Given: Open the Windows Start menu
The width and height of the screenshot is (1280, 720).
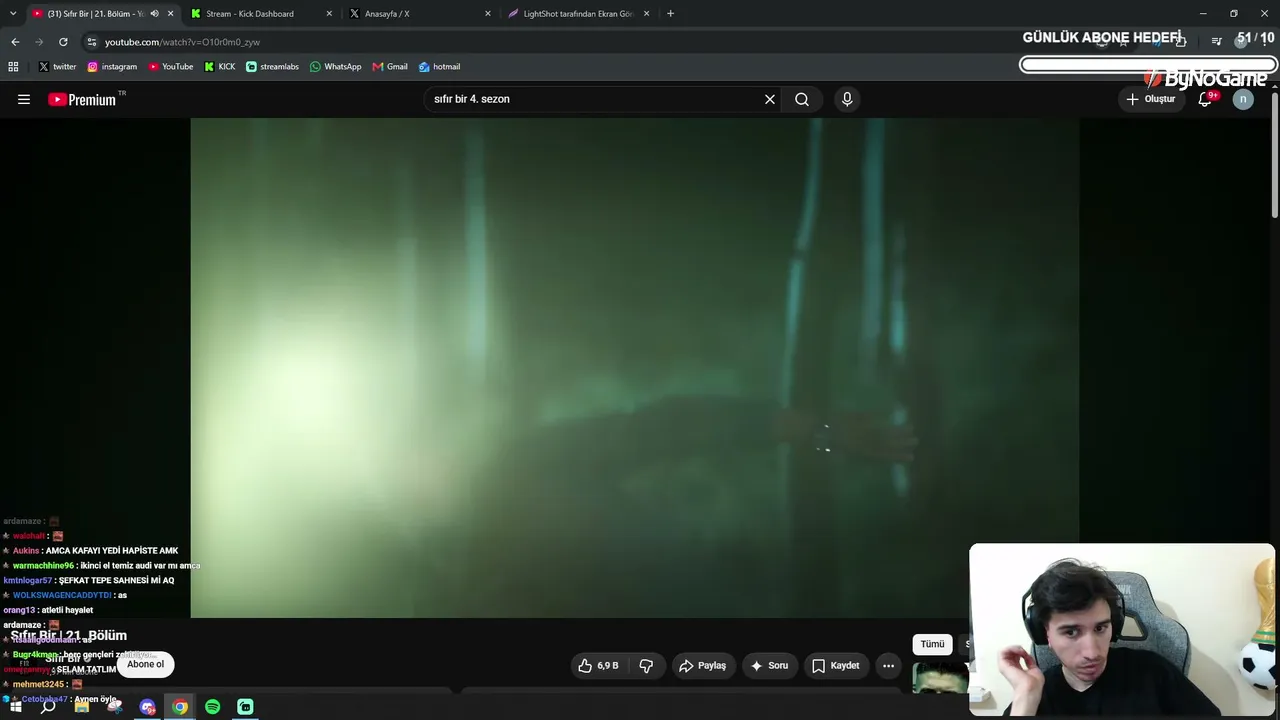Looking at the screenshot, I should 16,707.
